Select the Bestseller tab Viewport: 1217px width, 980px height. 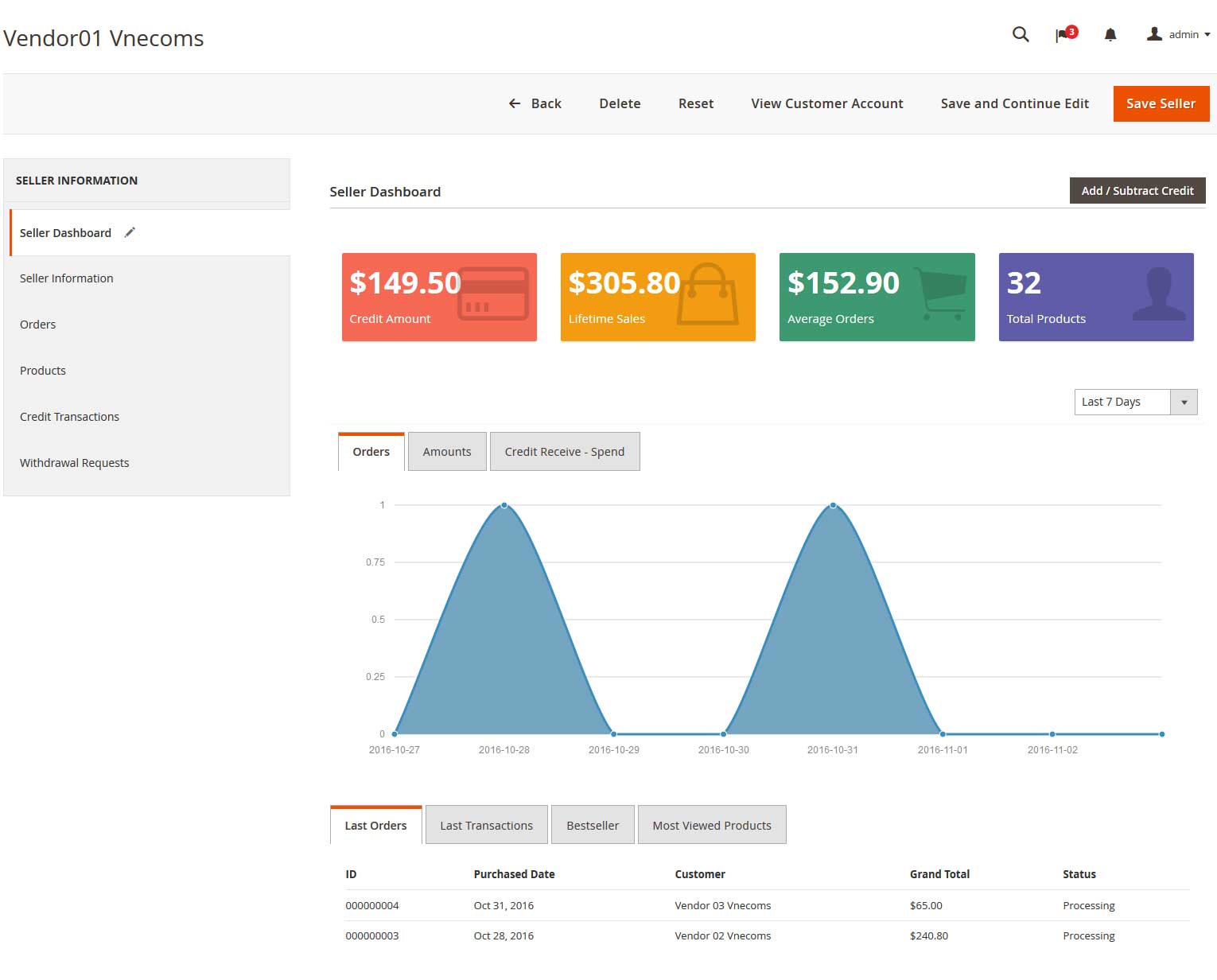593,825
